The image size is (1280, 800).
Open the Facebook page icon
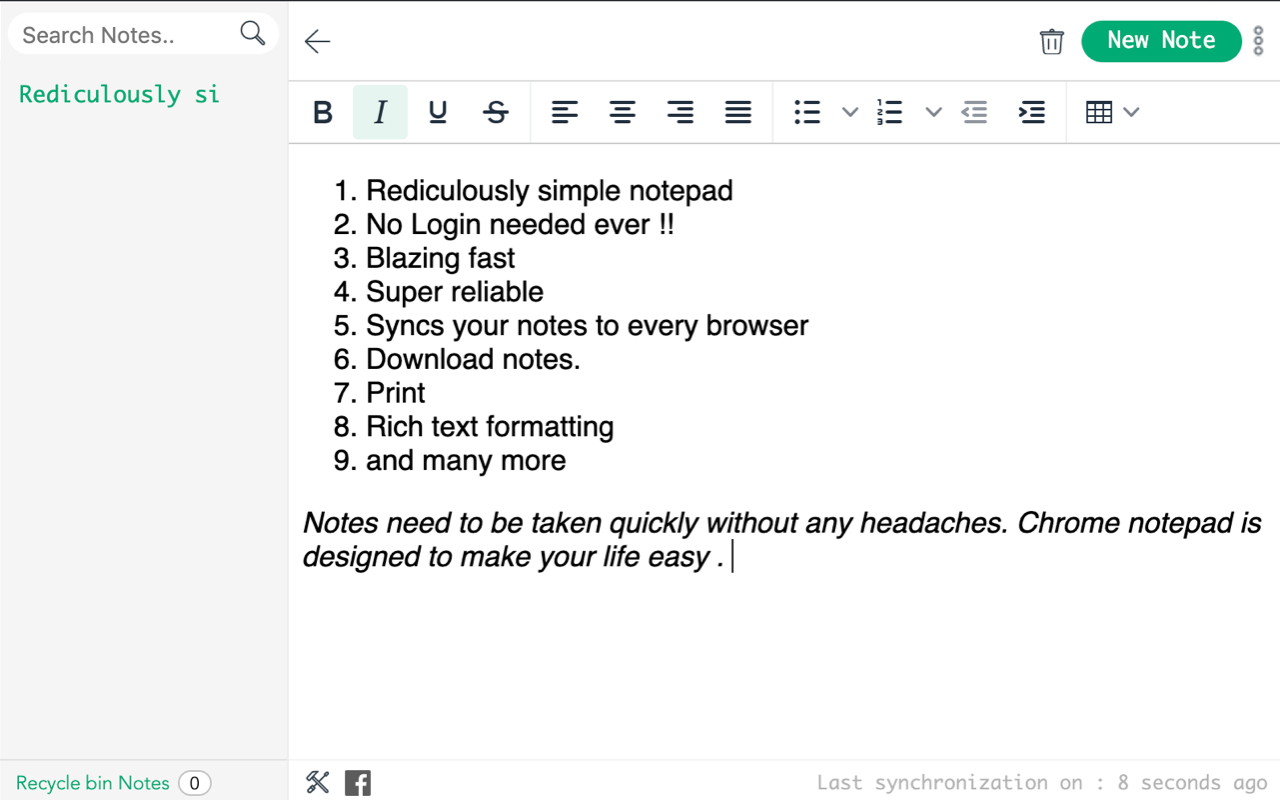tap(358, 783)
